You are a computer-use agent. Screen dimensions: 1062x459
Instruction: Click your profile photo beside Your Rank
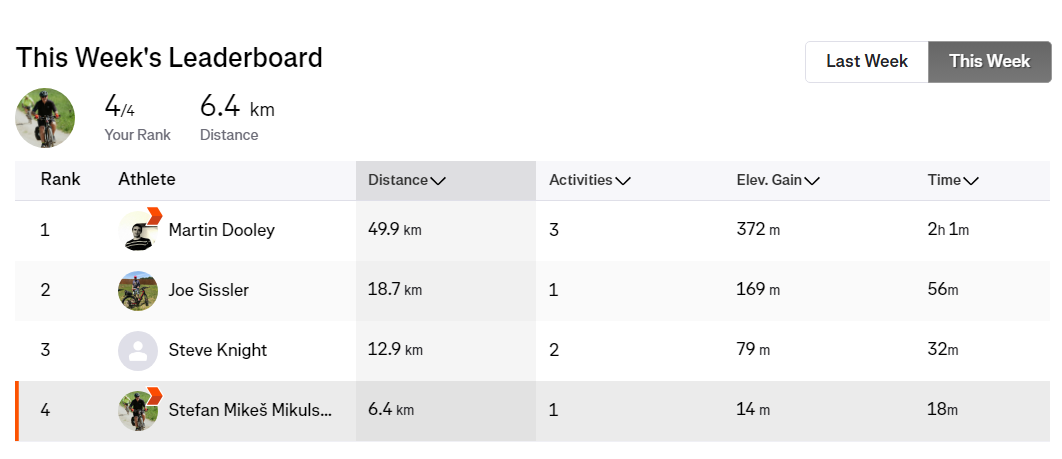[x=45, y=118]
